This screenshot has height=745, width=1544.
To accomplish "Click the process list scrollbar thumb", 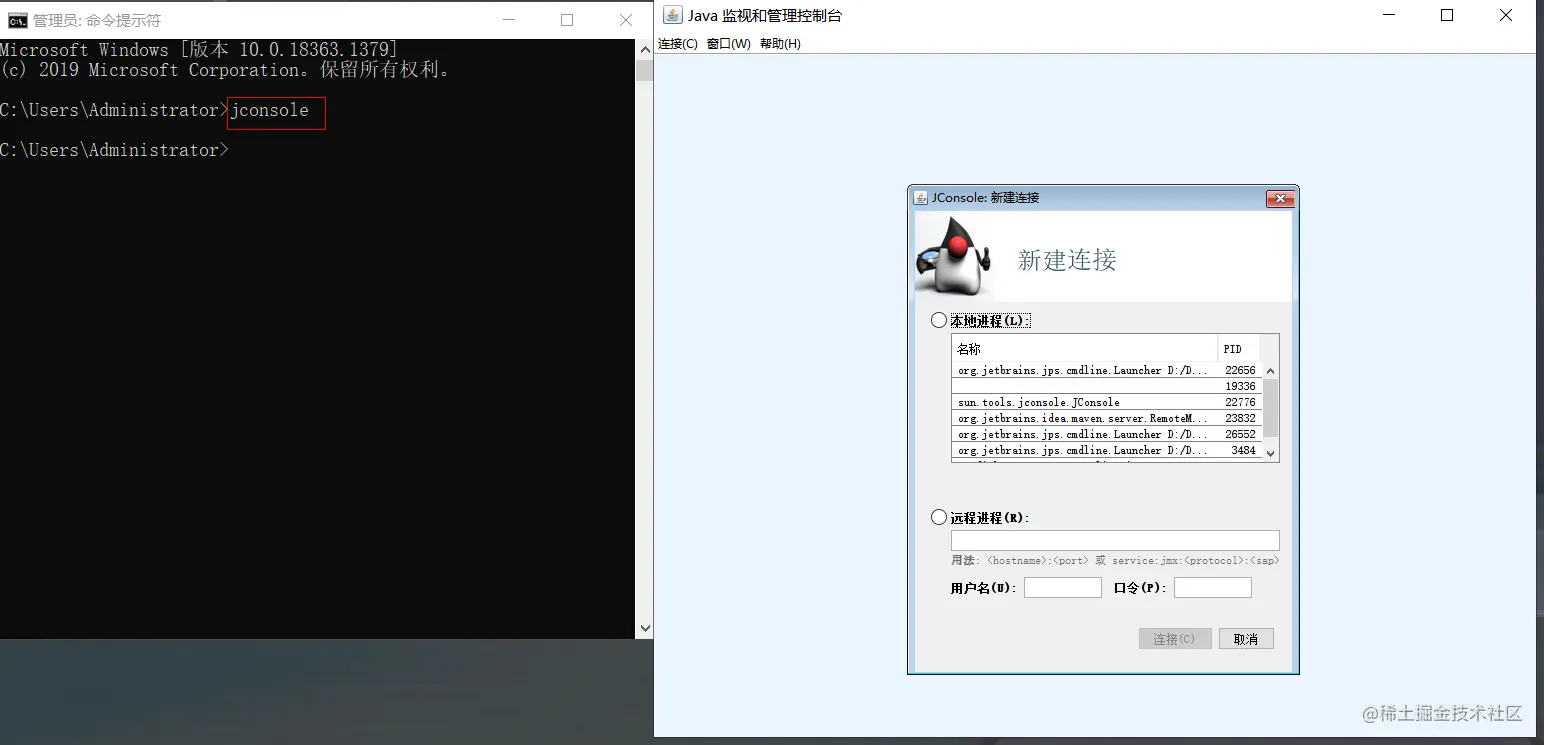I will tap(1271, 408).
